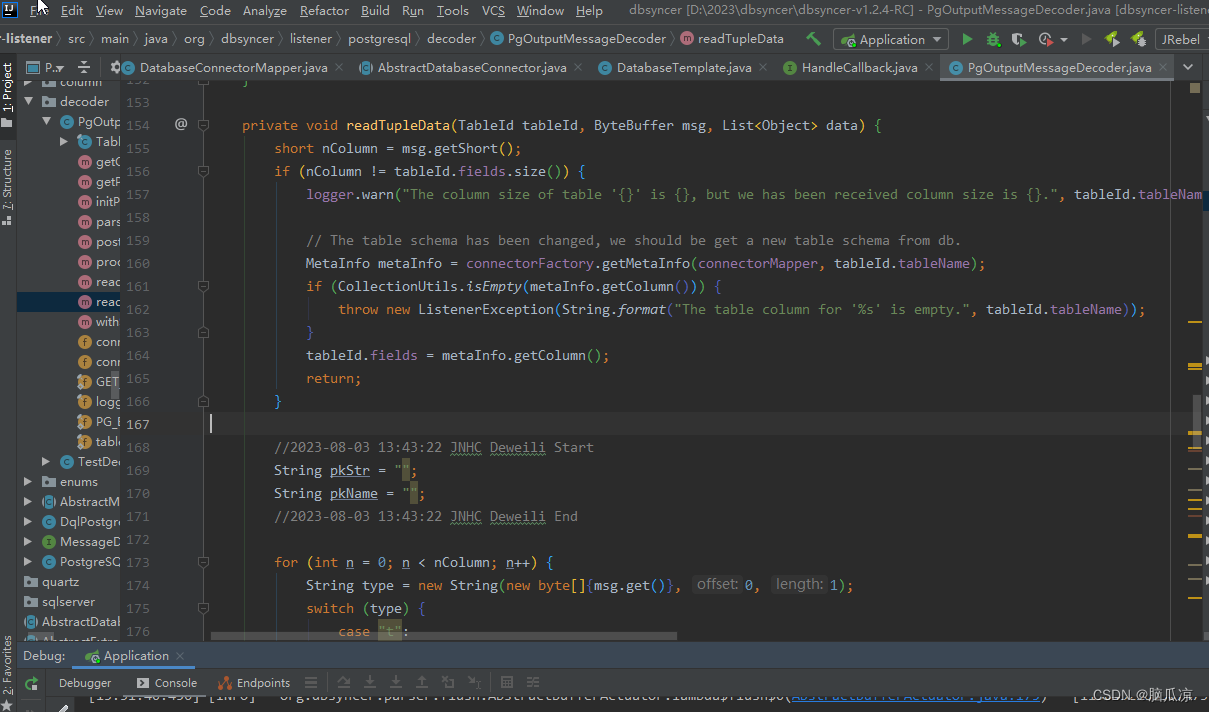Screen dimensions: 1209x712
Task: Open the Run menu
Action: tap(413, 10)
